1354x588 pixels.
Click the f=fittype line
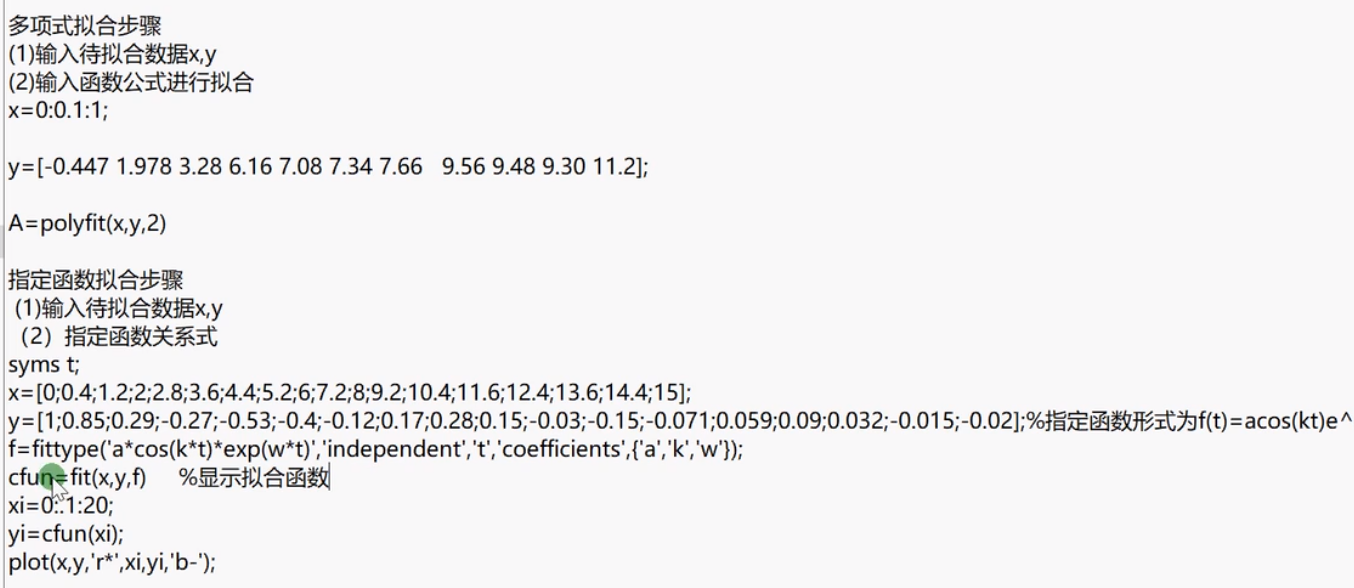(x=376, y=450)
